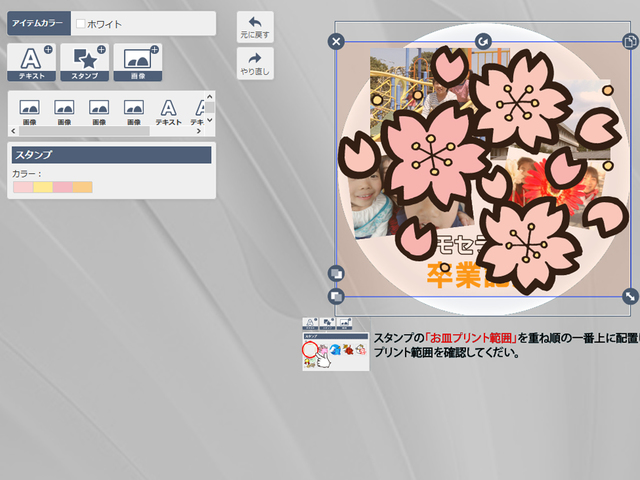Select the fourth 画像 layer in the list
This screenshot has height=480, width=640.
pos(133,112)
